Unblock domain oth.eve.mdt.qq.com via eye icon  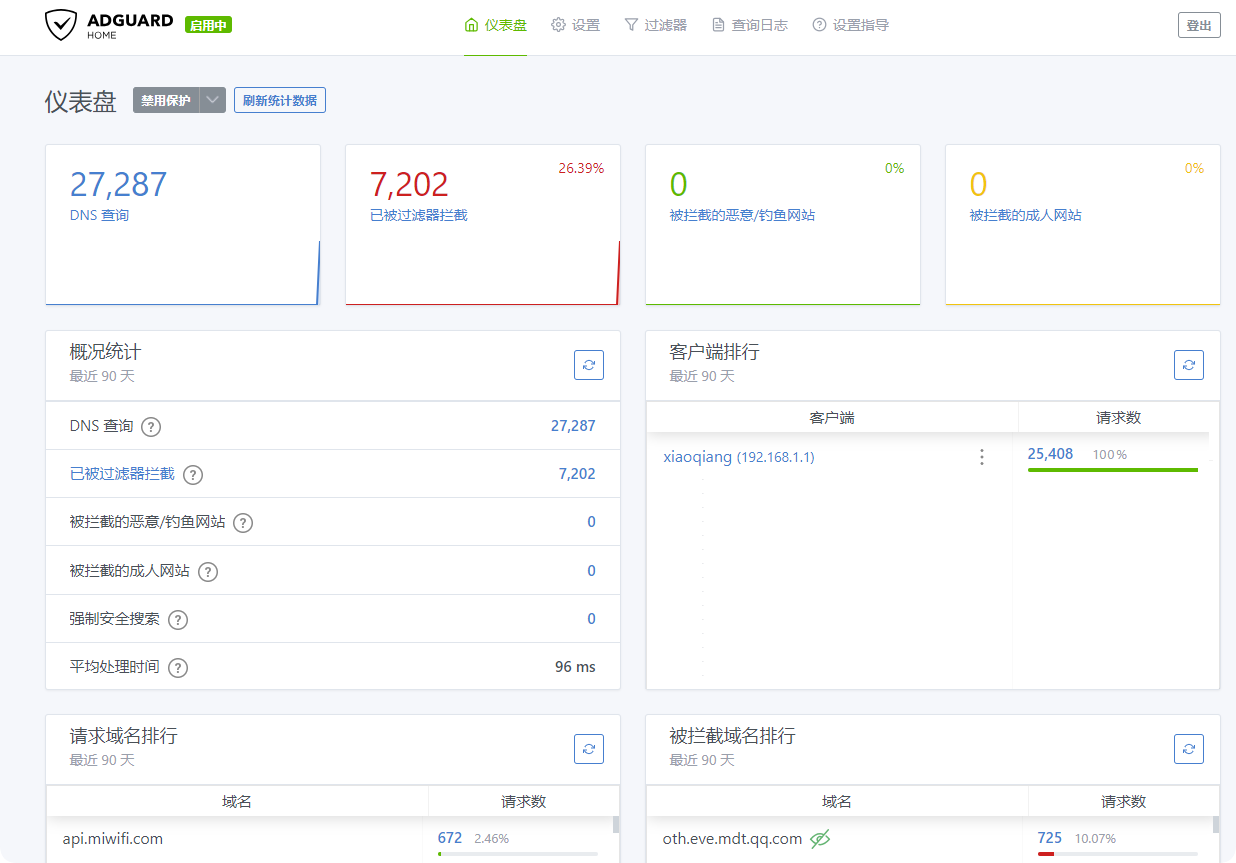tap(822, 840)
